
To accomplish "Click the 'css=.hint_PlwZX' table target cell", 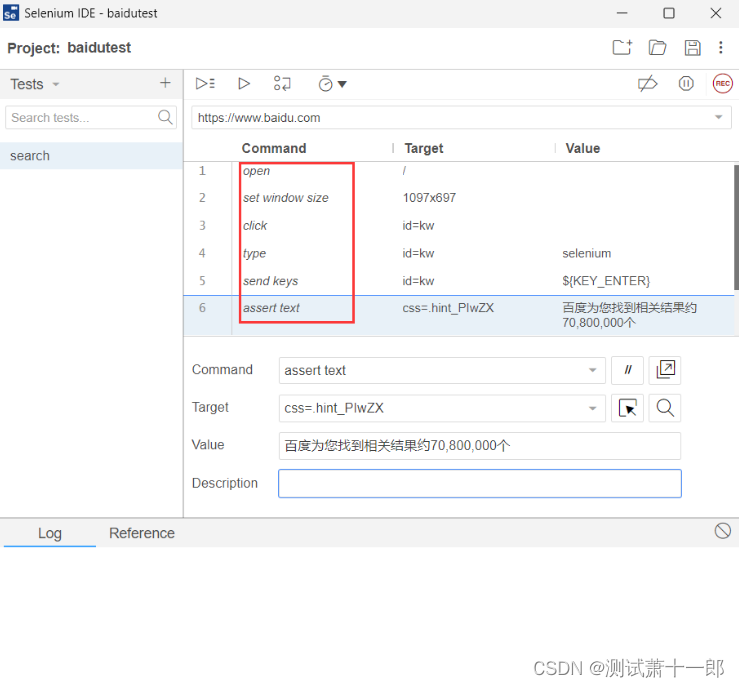I will click(448, 308).
